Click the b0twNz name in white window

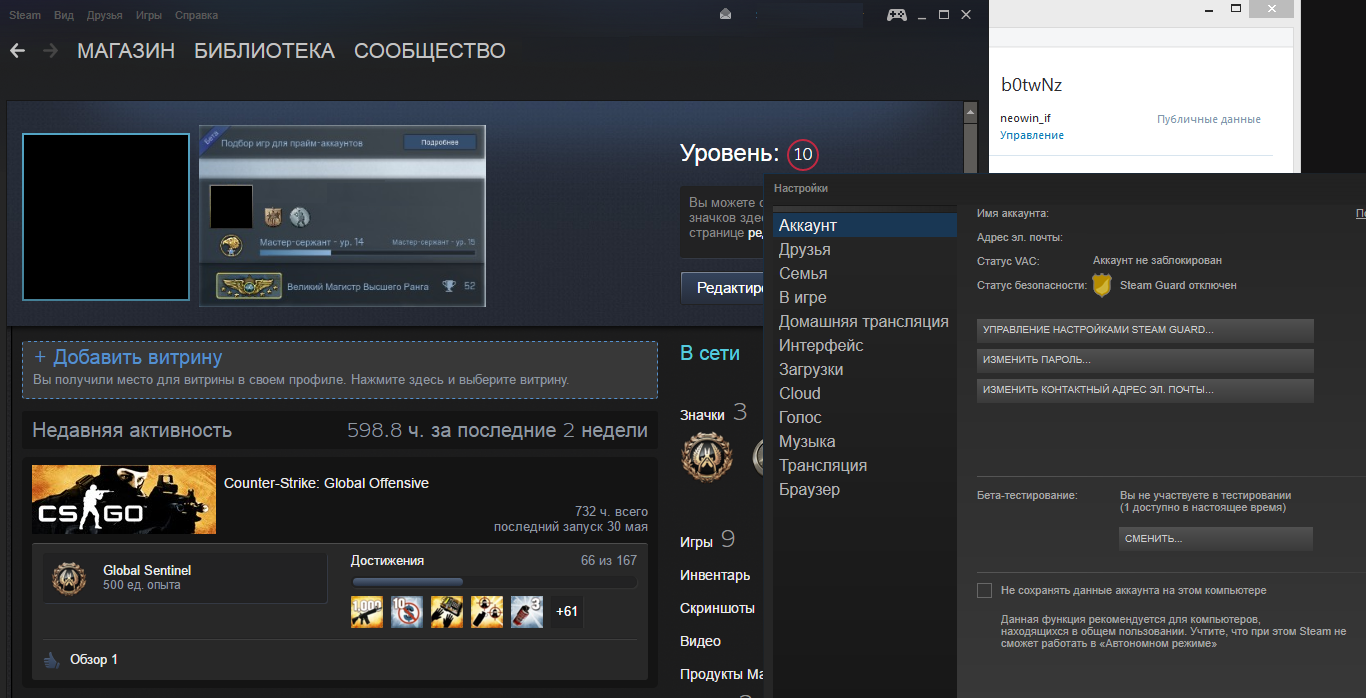click(x=1031, y=86)
